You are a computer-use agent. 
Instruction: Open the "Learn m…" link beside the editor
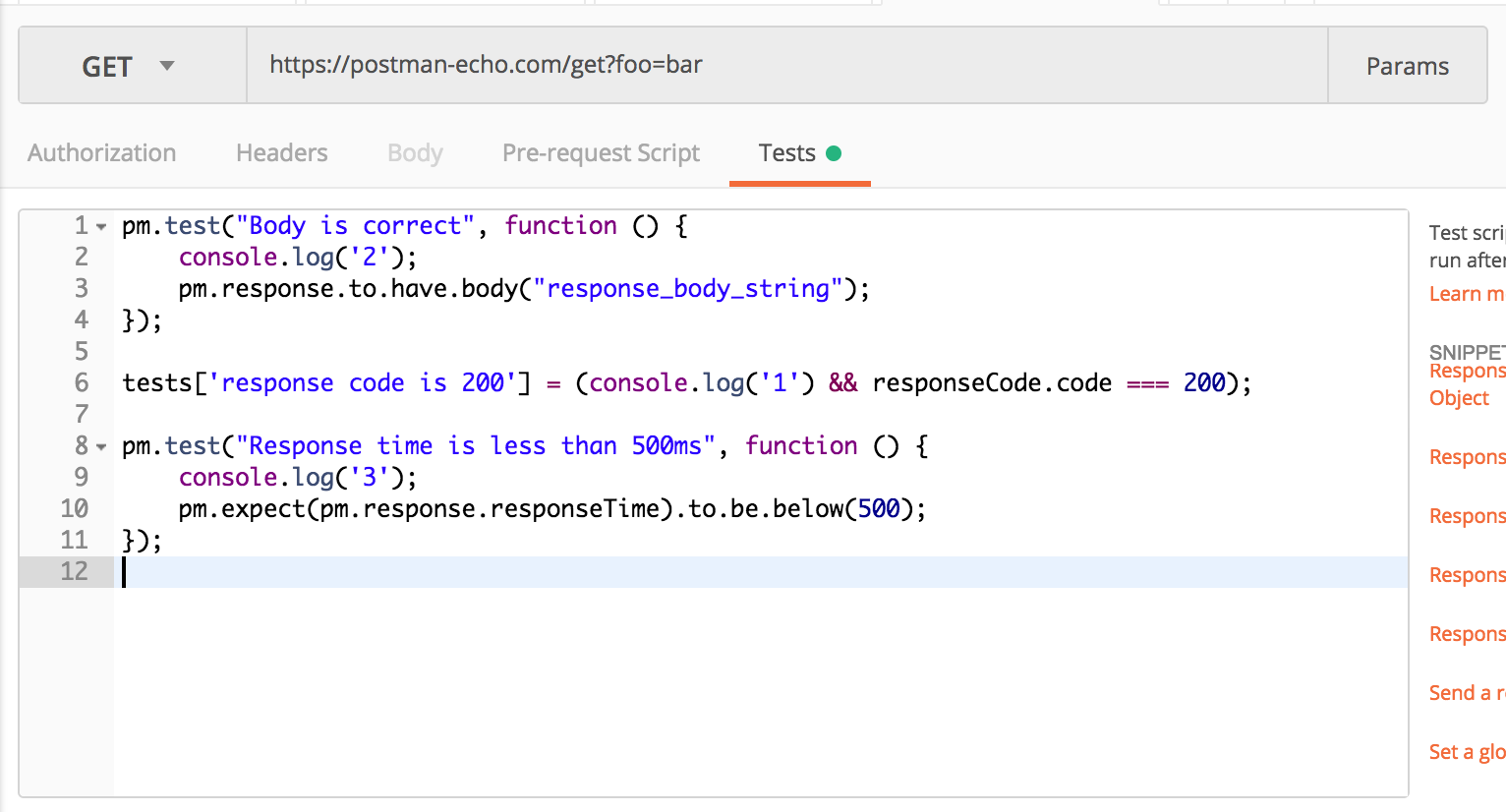(x=1467, y=294)
